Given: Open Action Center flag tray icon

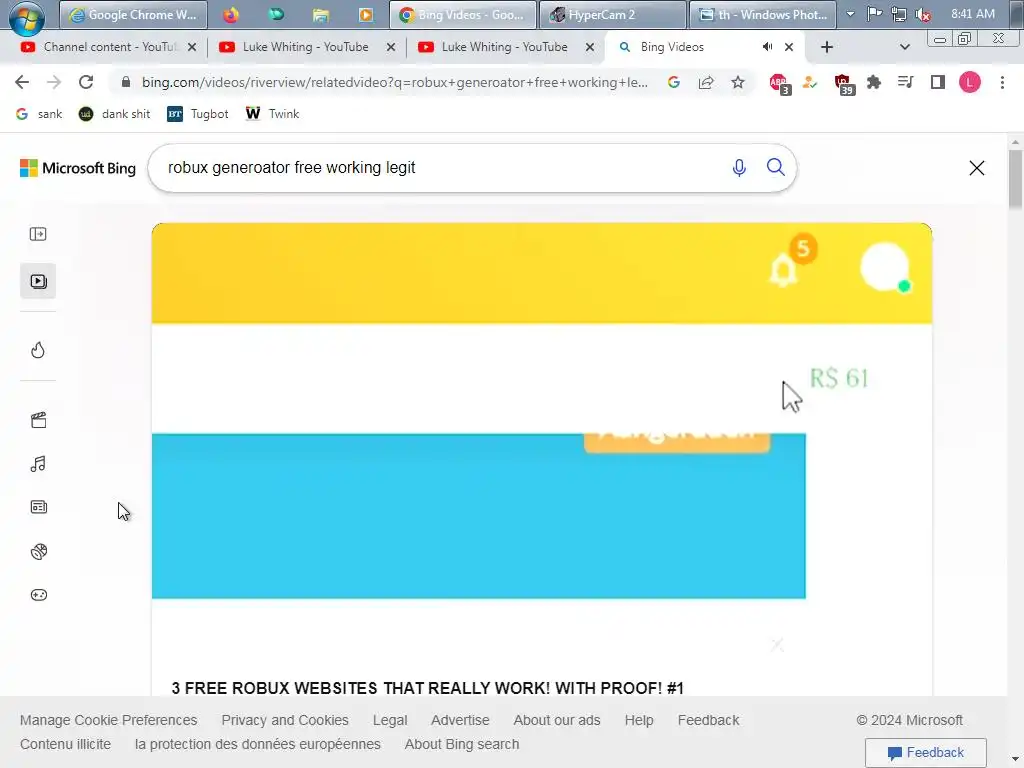Looking at the screenshot, I should [874, 14].
